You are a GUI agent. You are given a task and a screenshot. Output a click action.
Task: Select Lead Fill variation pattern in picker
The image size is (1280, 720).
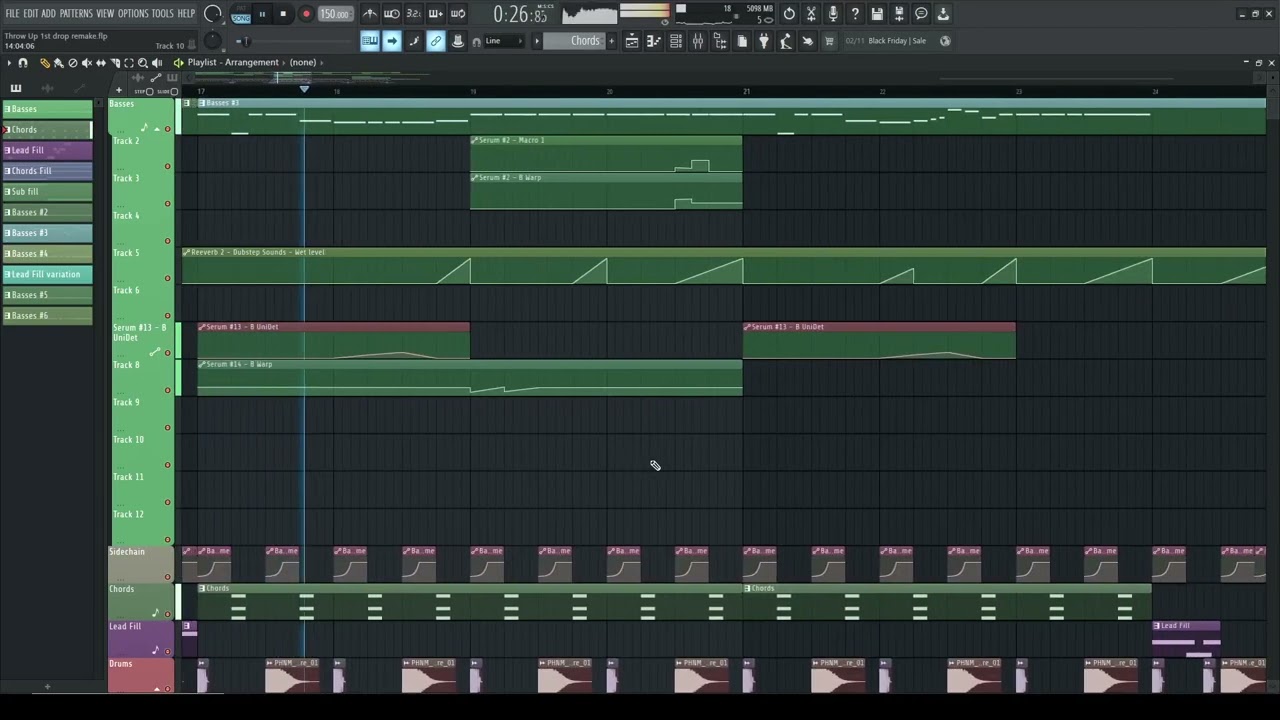tap(46, 274)
